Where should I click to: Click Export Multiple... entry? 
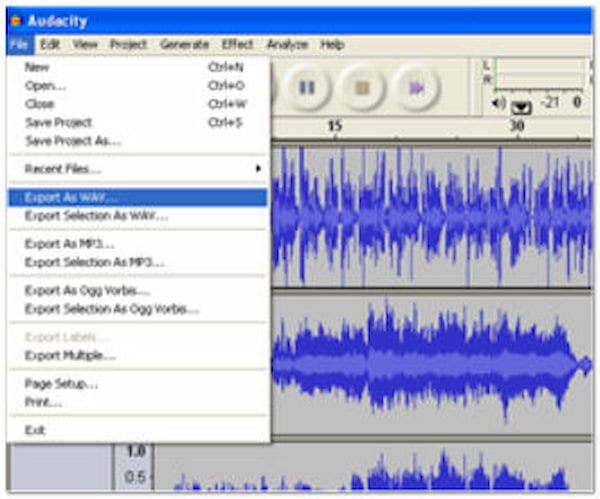[138, 355]
